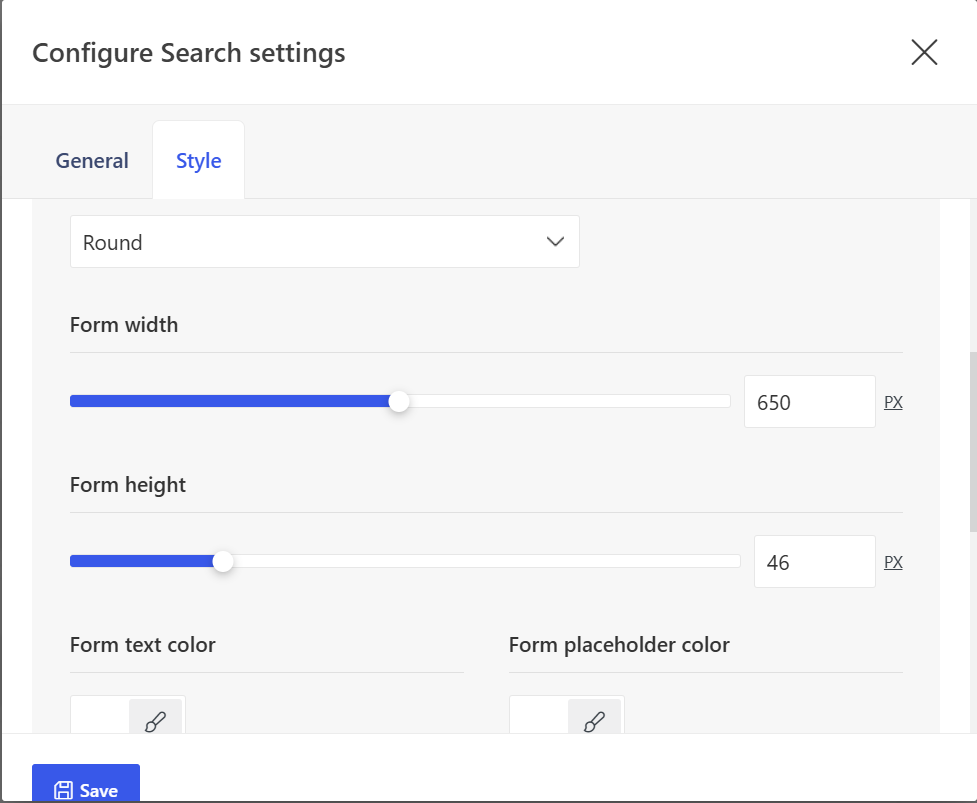977x803 pixels.
Task: Click the Form placeholder color swatch preview
Action: click(540, 716)
